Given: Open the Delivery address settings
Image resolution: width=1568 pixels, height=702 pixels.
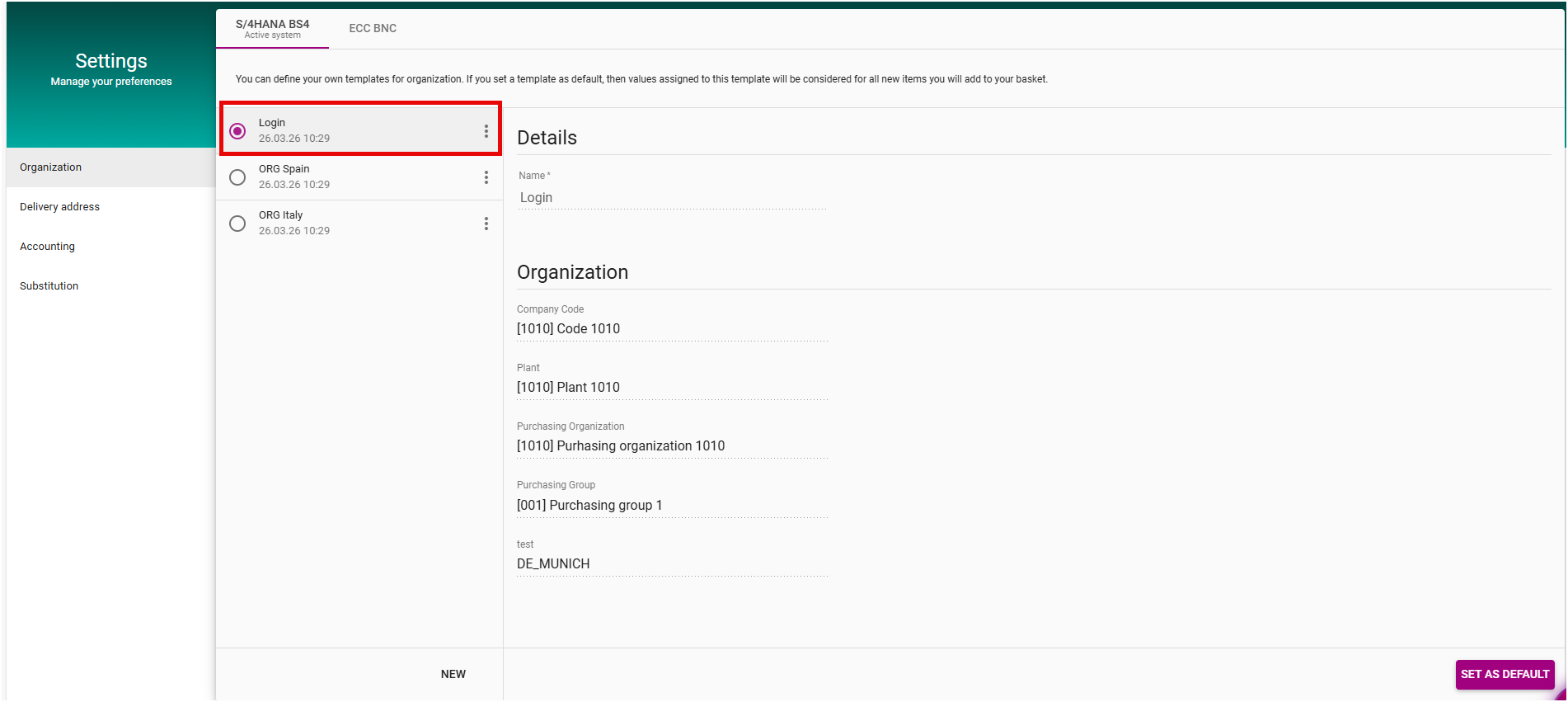Looking at the screenshot, I should pos(59,207).
